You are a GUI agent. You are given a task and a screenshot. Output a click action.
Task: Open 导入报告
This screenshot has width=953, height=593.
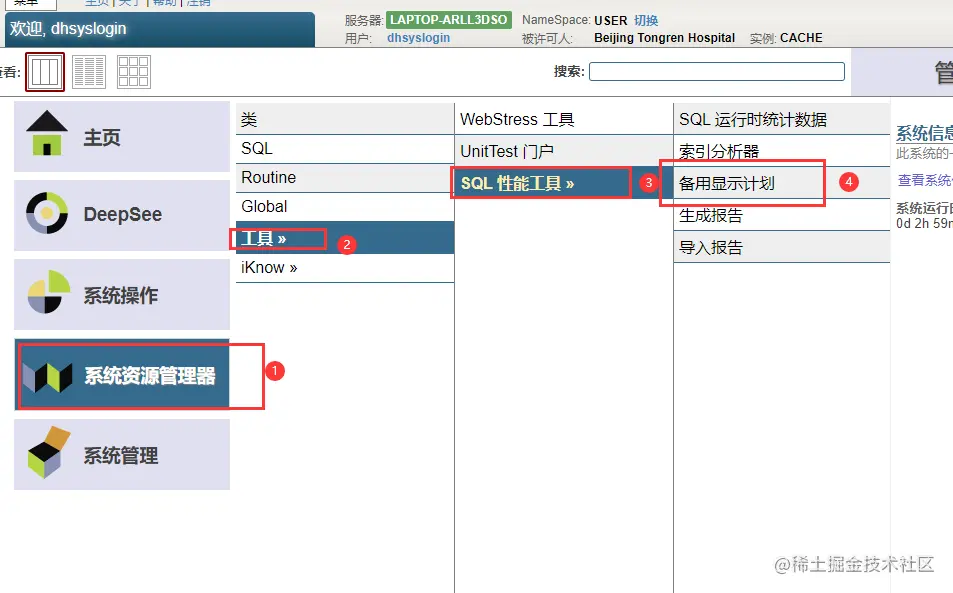(782, 247)
